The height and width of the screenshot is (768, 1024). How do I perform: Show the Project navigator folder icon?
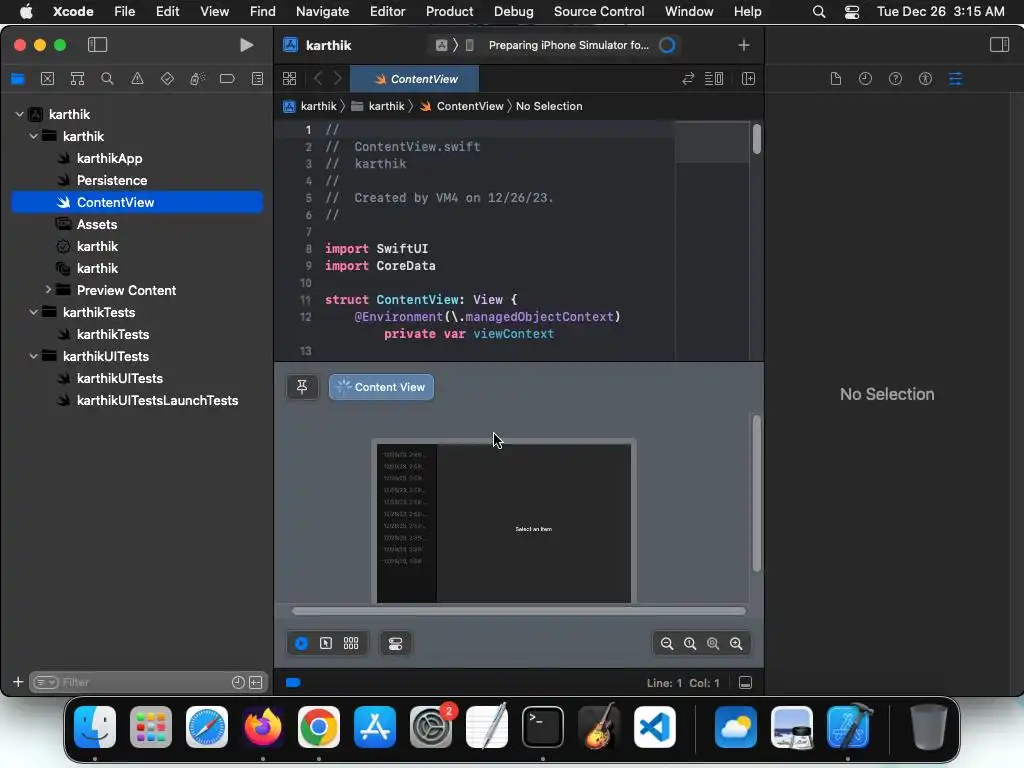tap(18, 79)
